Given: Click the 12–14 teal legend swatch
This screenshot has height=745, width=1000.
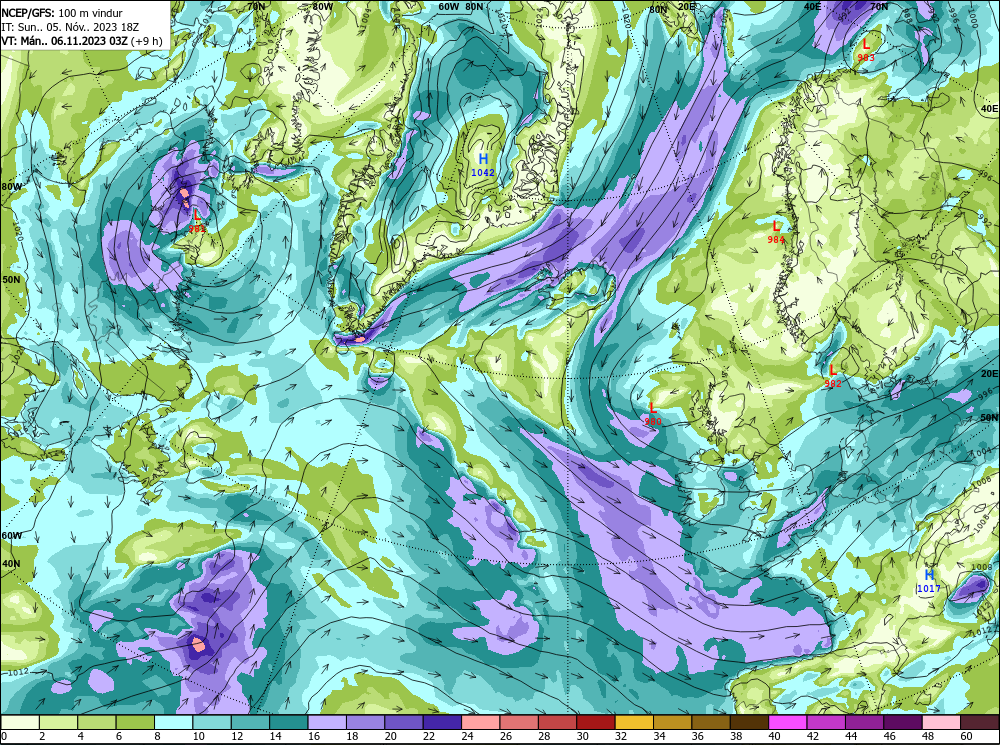Looking at the screenshot, I should click(x=250, y=722).
